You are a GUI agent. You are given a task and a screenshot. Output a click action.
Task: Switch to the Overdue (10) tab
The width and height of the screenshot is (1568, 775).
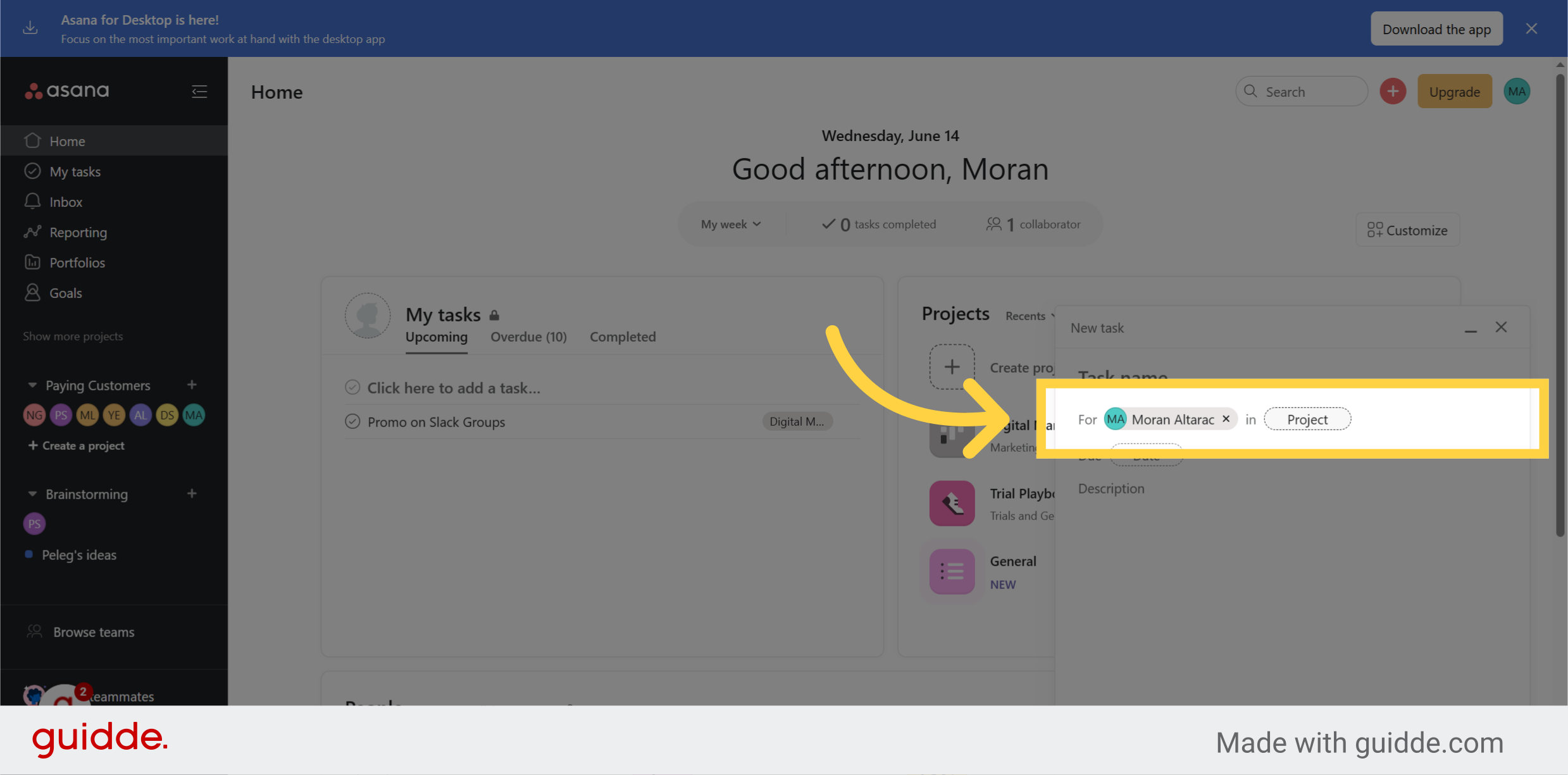coord(528,337)
